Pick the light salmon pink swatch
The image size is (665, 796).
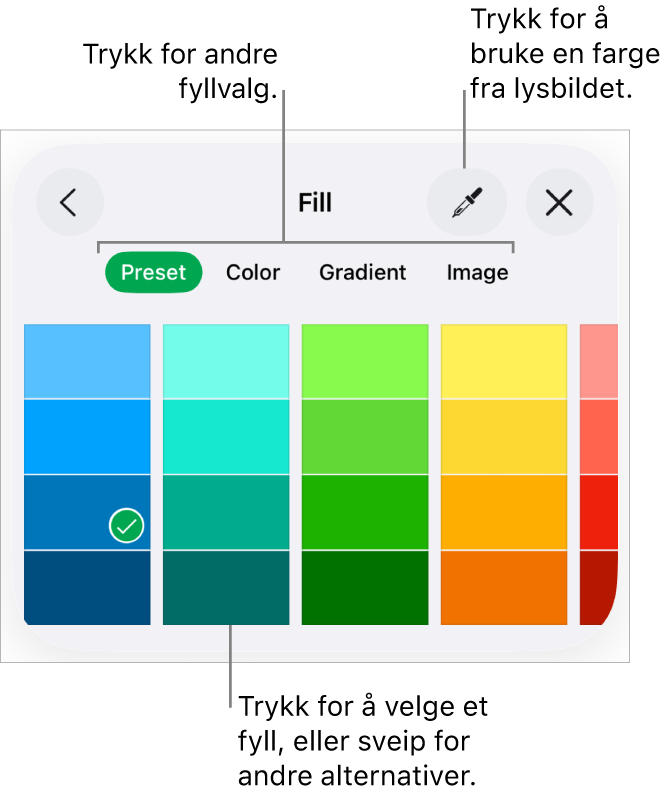[x=598, y=361]
